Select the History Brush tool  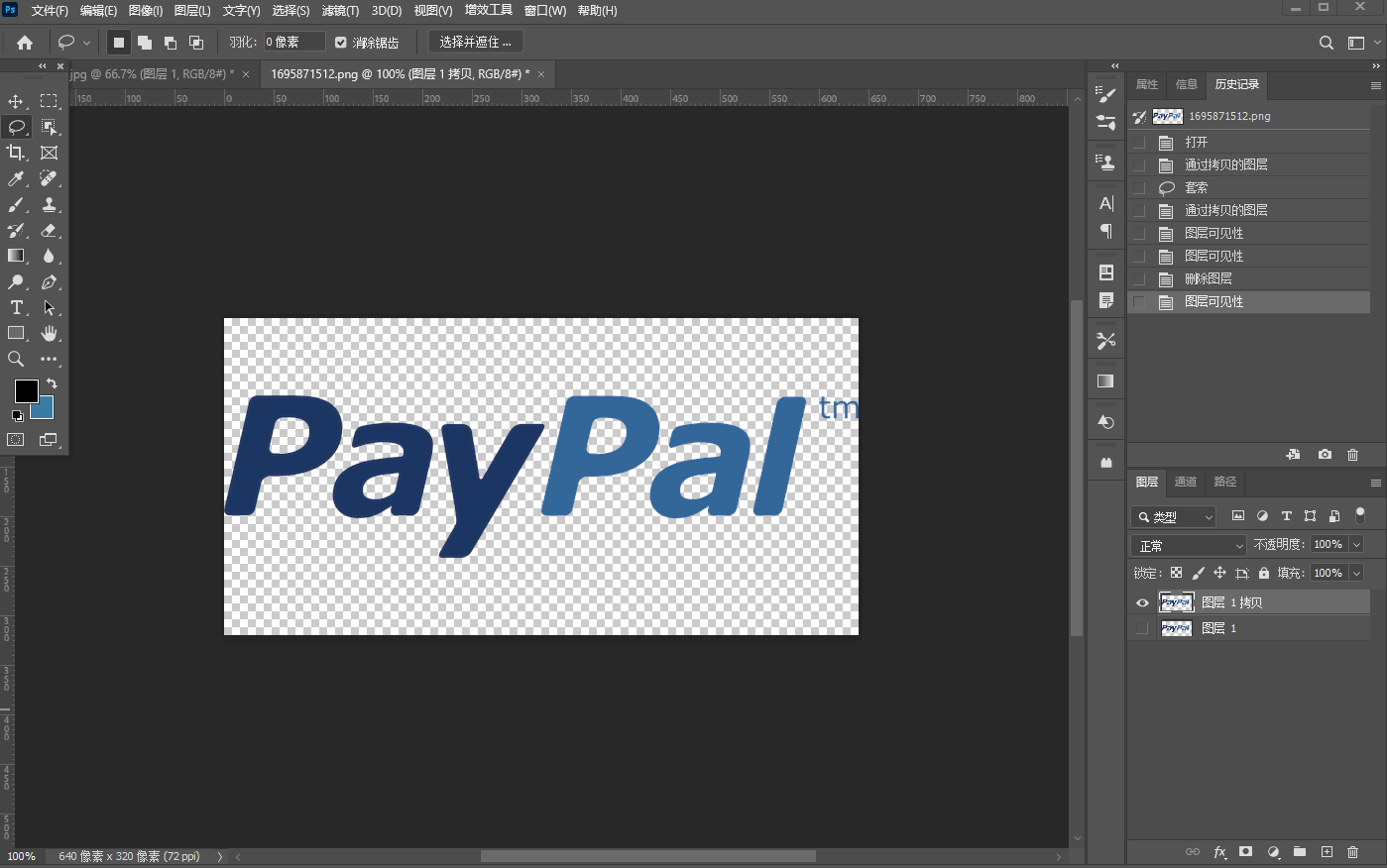[x=16, y=230]
